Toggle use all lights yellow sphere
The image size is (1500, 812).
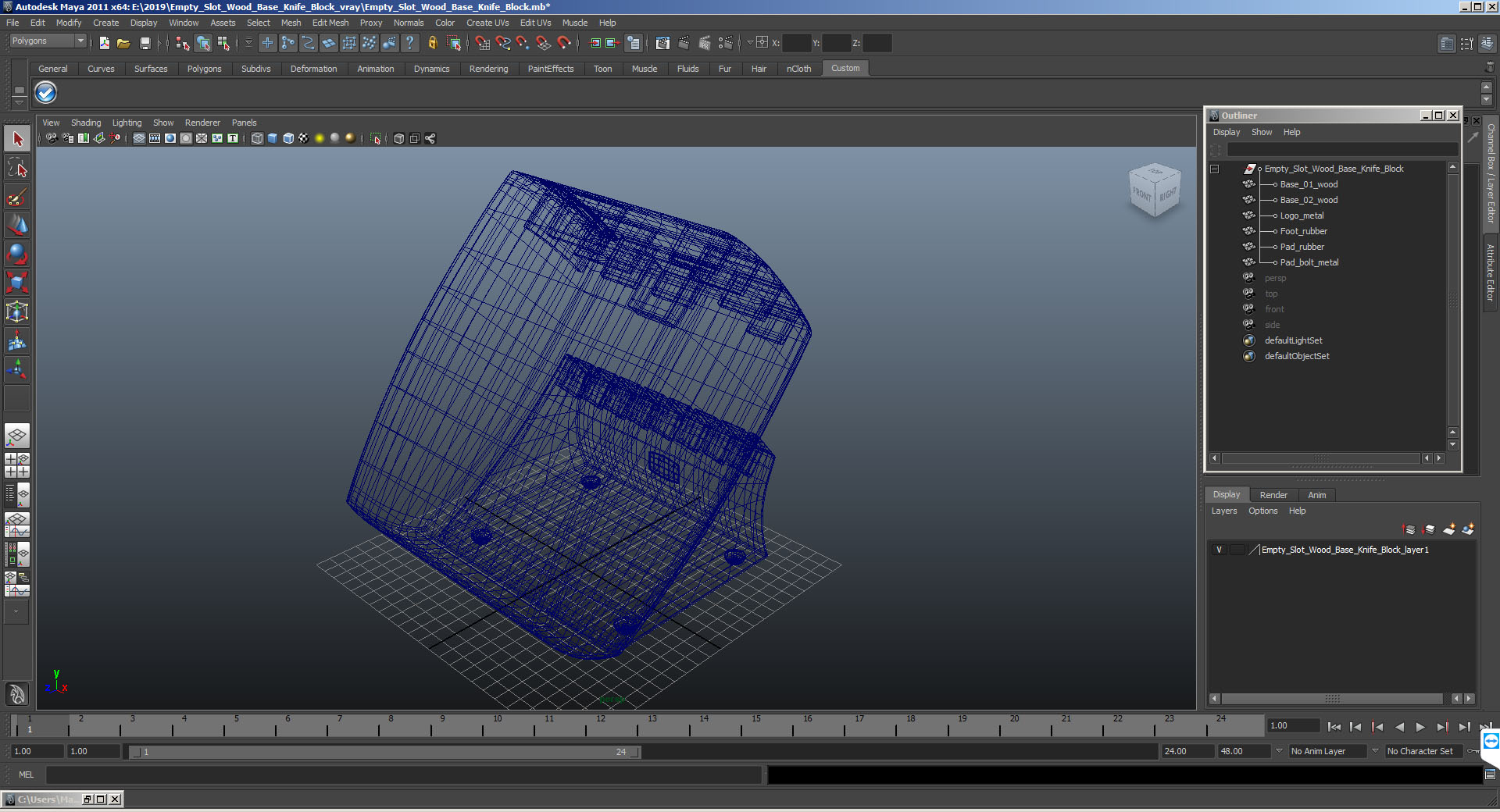(x=320, y=138)
